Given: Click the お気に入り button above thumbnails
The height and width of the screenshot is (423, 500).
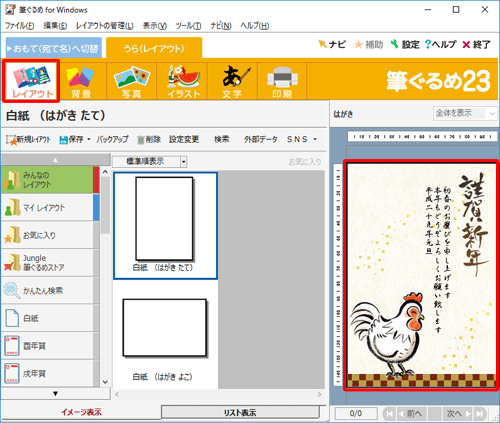Looking at the screenshot, I should click(x=305, y=162).
